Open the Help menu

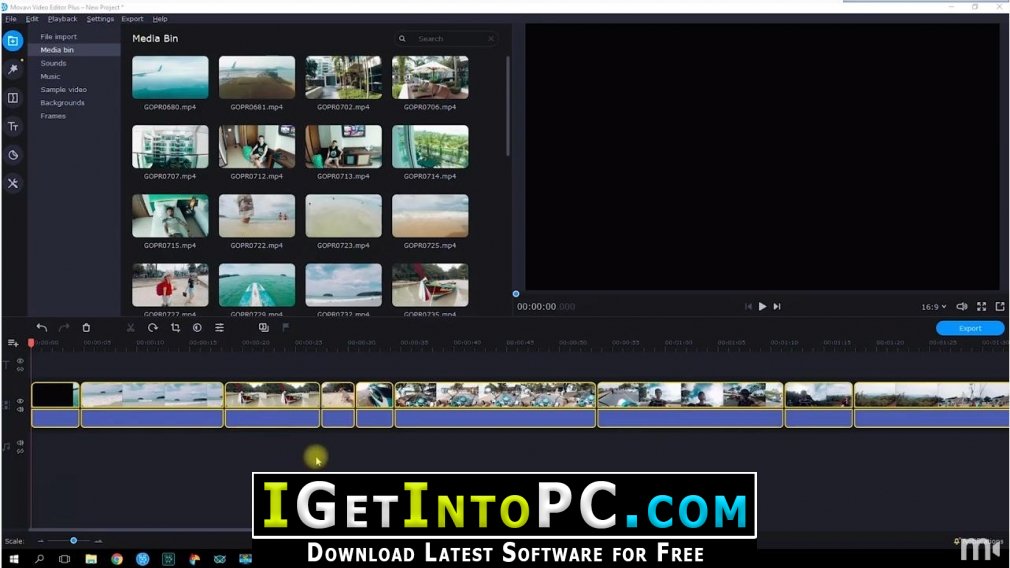pyautogui.click(x=160, y=19)
